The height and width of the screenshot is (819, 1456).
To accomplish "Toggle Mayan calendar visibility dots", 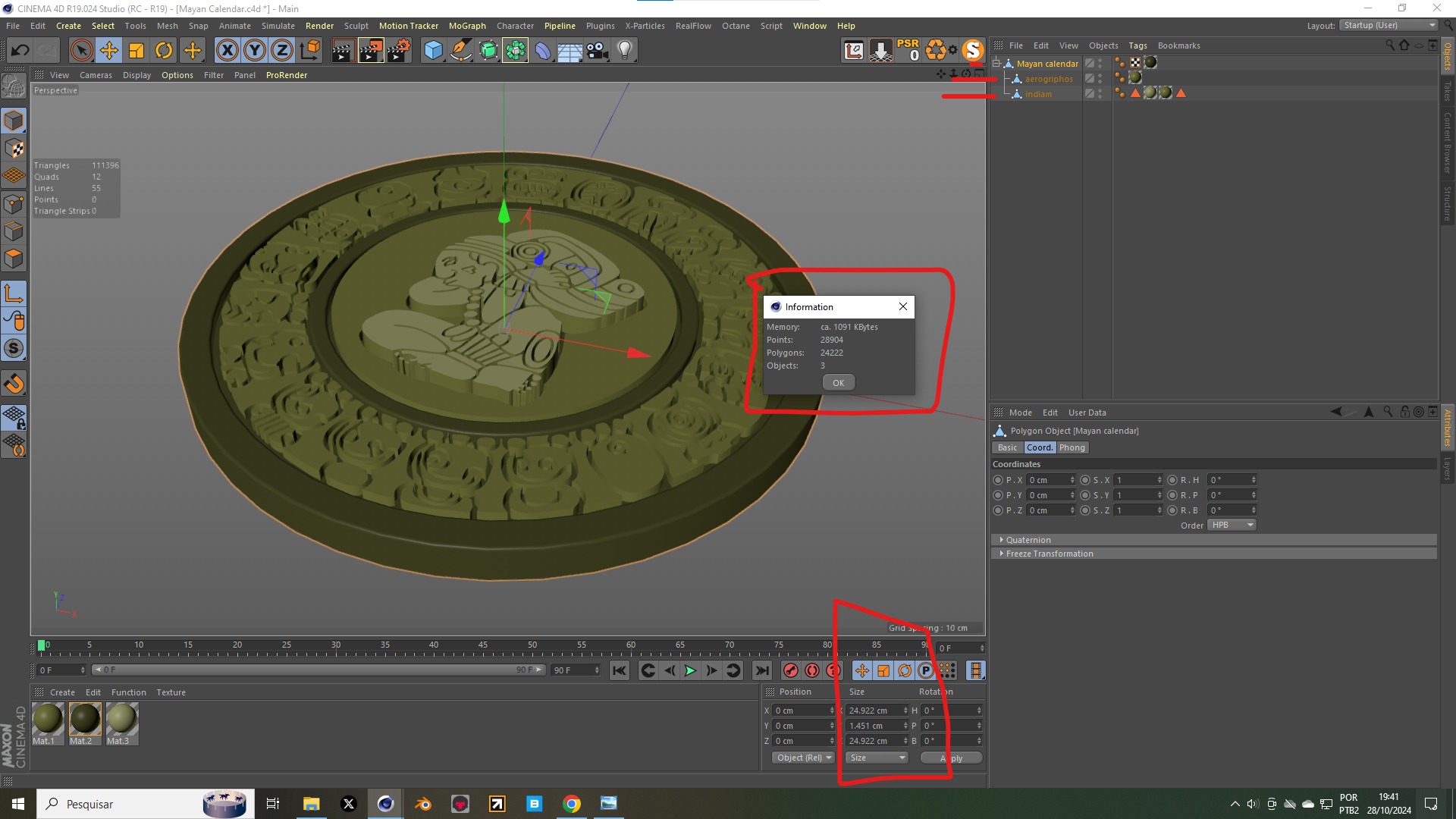I will 1100,64.
